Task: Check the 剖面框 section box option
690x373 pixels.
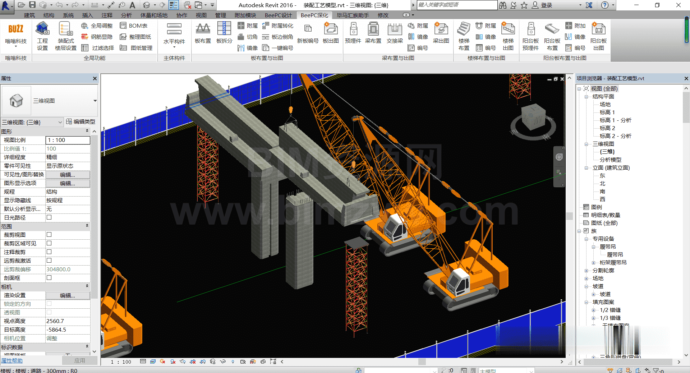Action: click(49, 278)
